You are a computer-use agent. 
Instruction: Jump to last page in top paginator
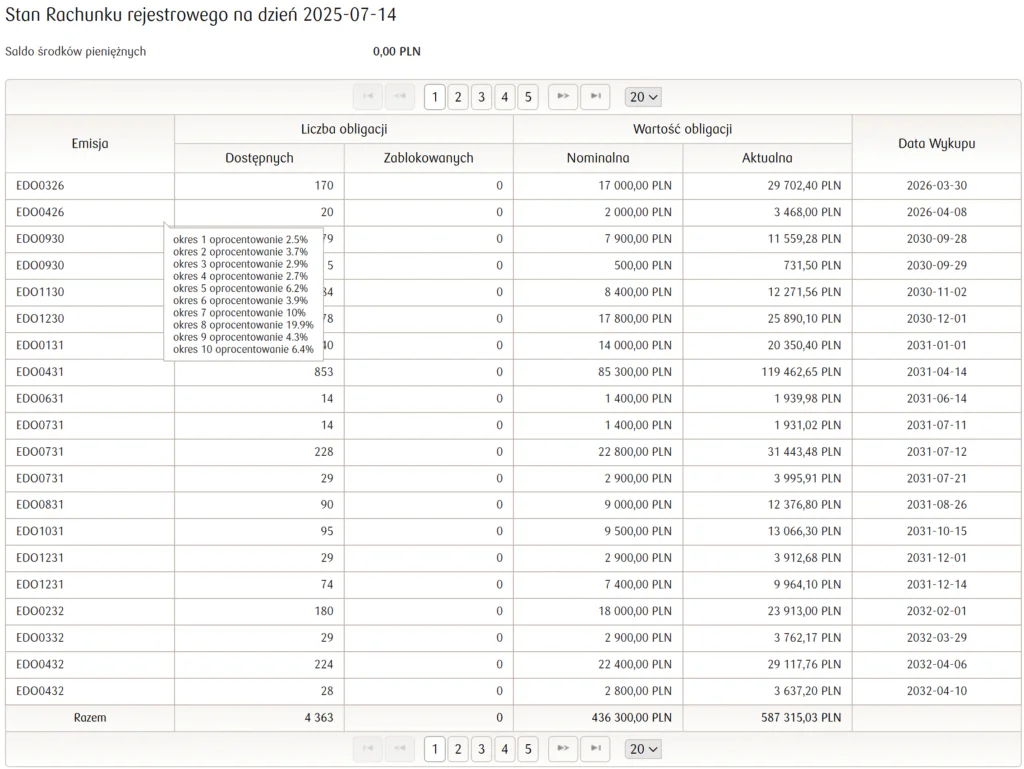pyautogui.click(x=595, y=97)
